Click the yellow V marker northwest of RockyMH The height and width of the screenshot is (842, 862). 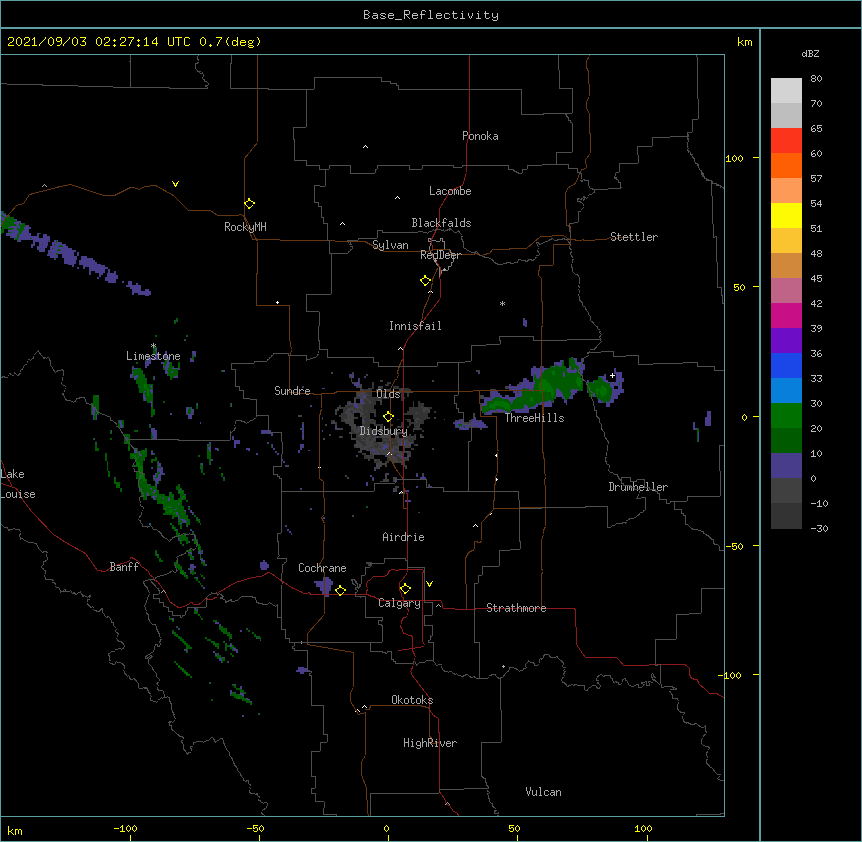[175, 184]
